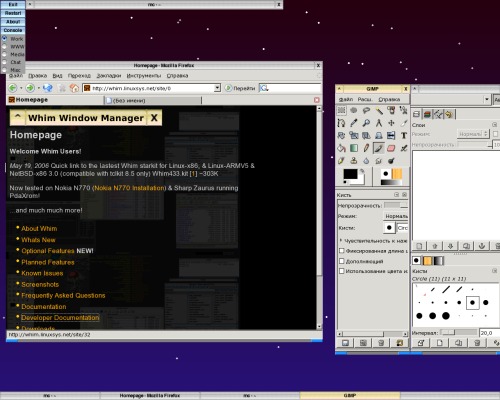Switch to the Media desktop radio button
The width and height of the screenshot is (500, 400).
coord(4,54)
